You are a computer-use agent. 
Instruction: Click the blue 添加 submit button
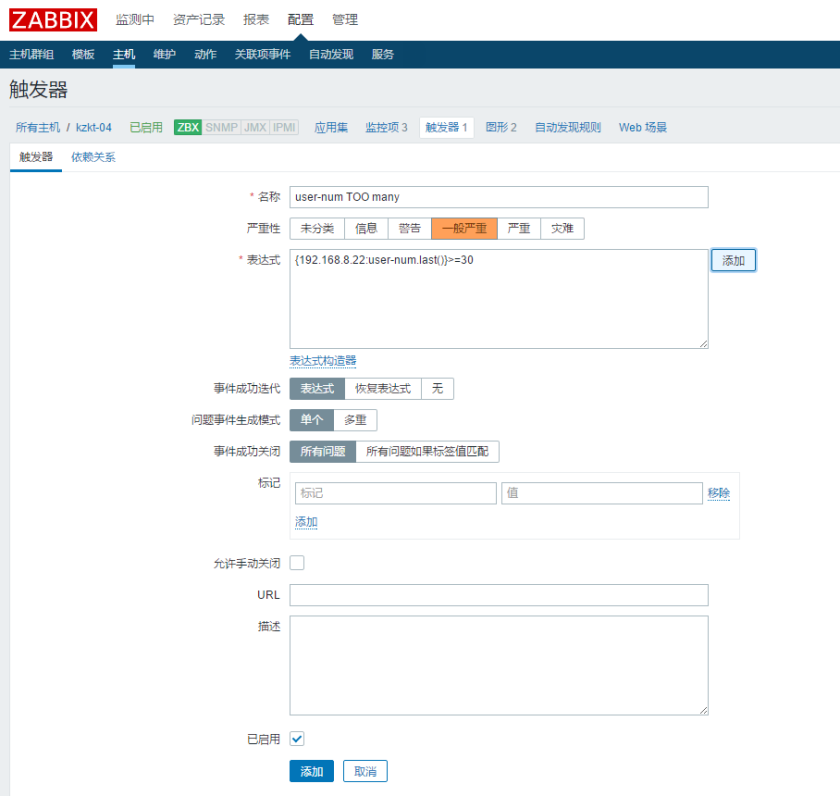click(x=312, y=771)
